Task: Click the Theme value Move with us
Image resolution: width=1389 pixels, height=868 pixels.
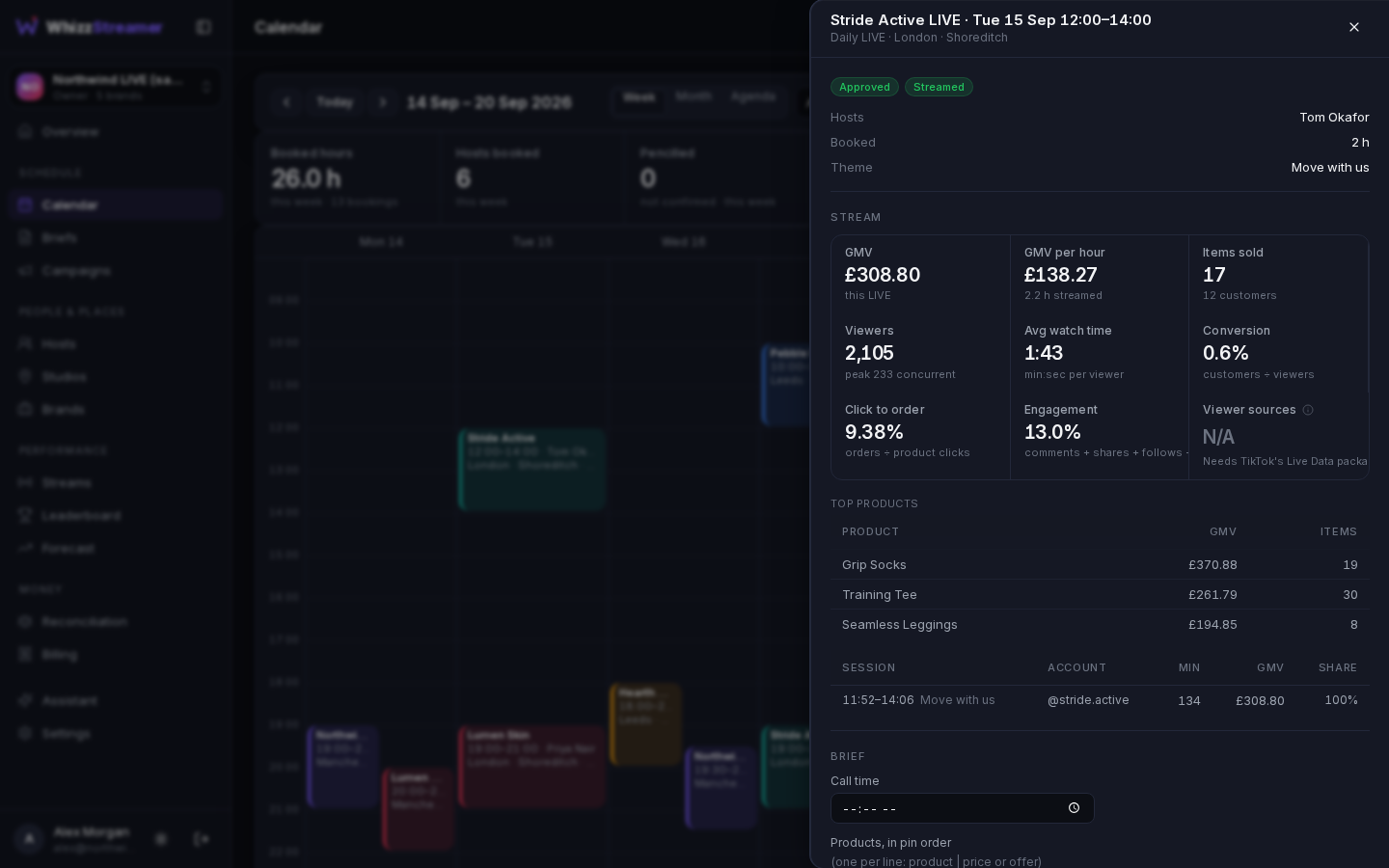Action: (x=1330, y=168)
